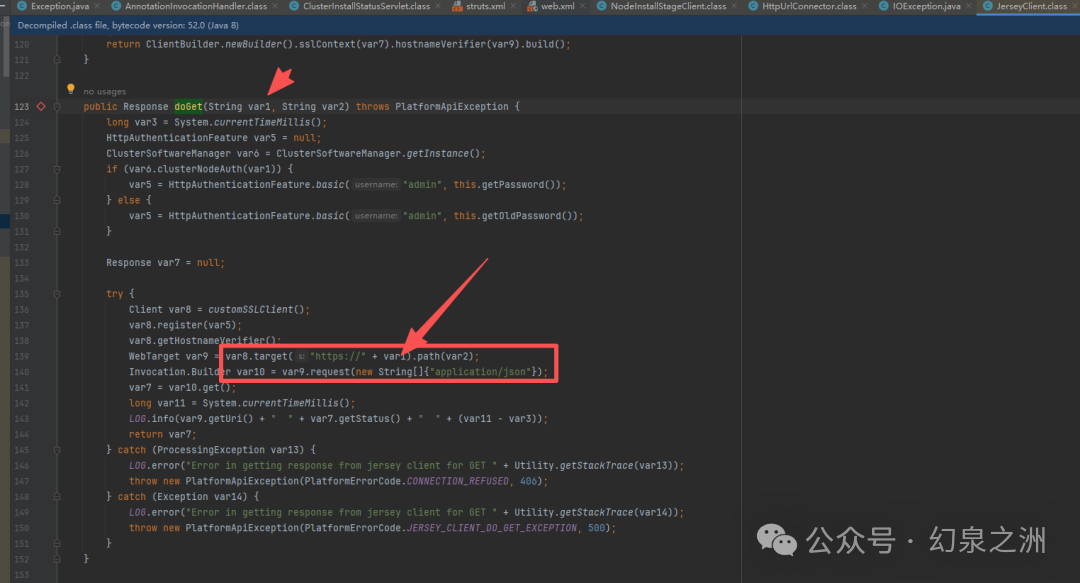The image size is (1080, 583).
Task: Select the JerseyClient.class tab
Action: tap(1031, 6)
